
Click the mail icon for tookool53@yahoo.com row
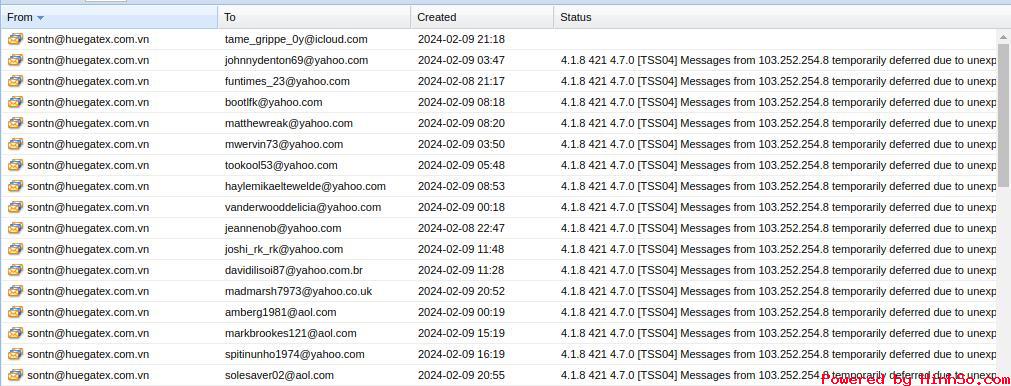point(15,165)
